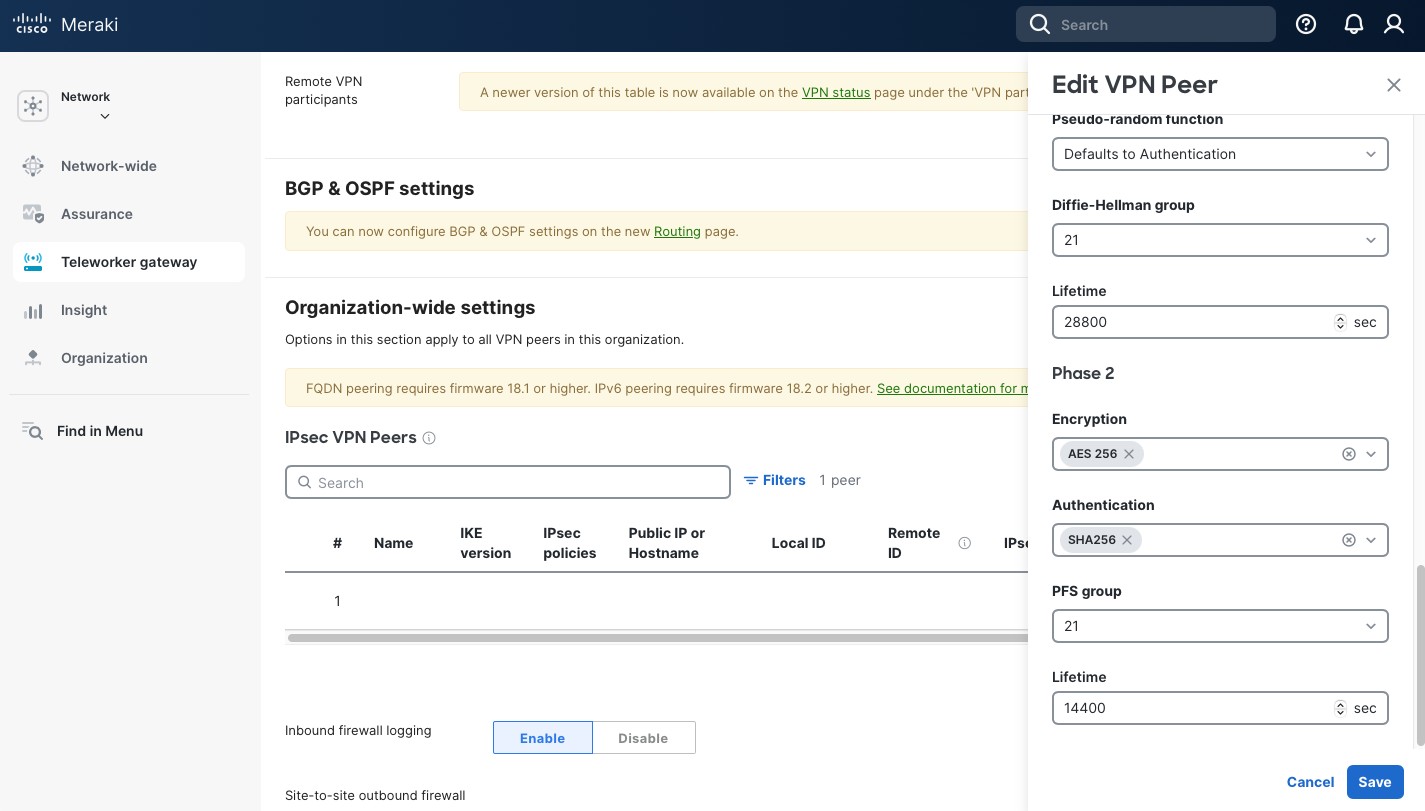Viewport: 1425px width, 811px height.
Task: Open the notifications bell icon
Action: [1353, 25]
